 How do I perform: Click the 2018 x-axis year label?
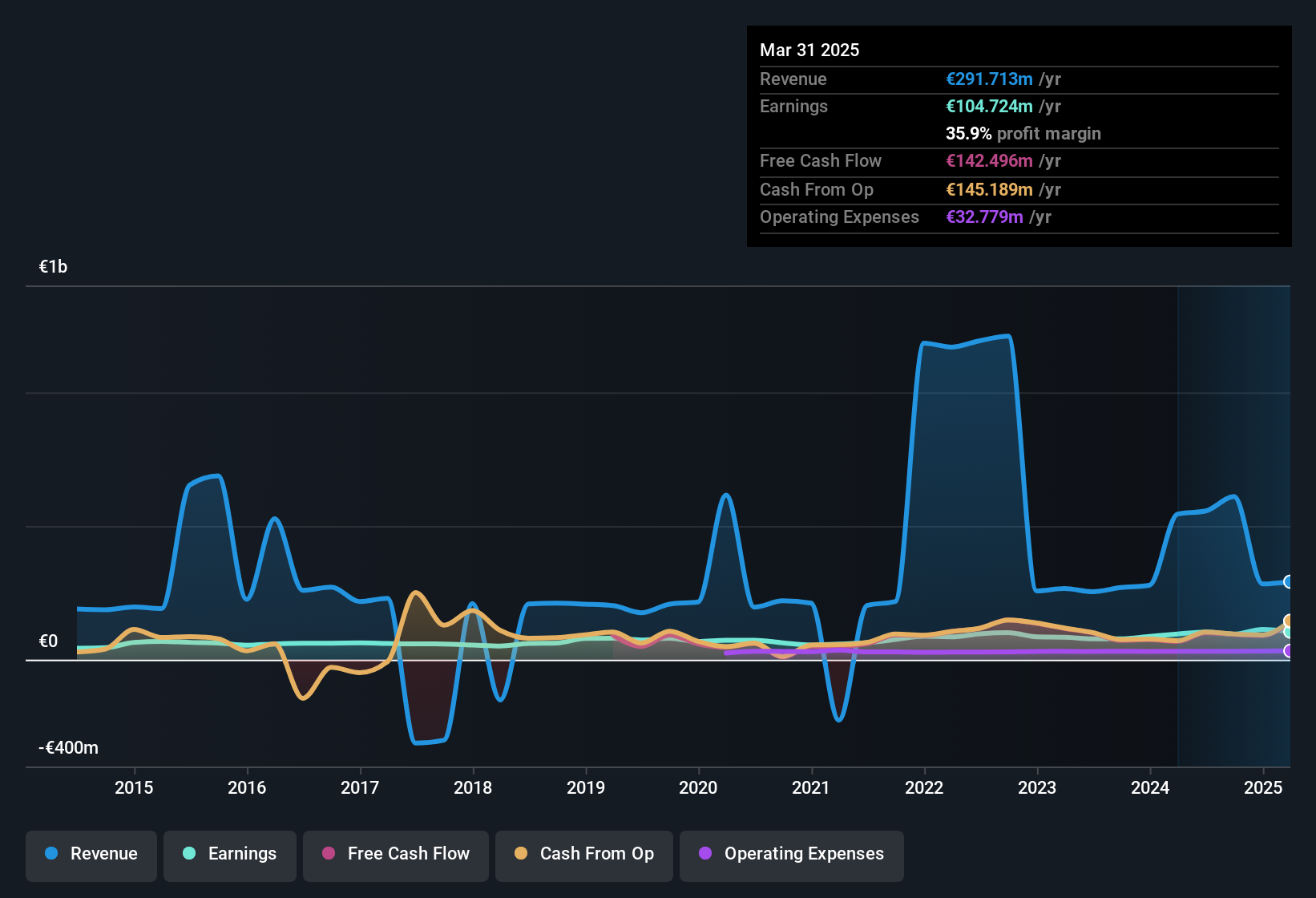[x=473, y=787]
